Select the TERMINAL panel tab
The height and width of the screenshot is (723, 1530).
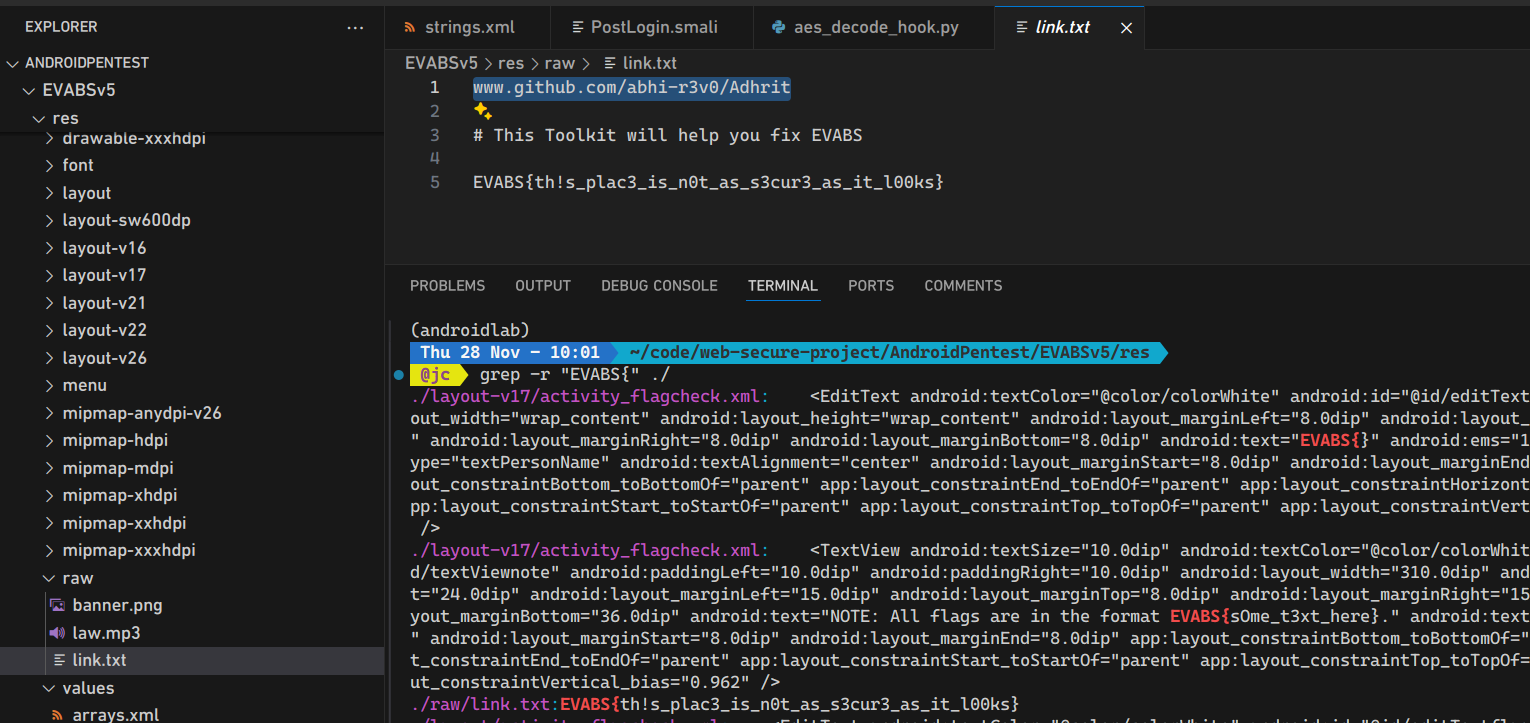[783, 286]
